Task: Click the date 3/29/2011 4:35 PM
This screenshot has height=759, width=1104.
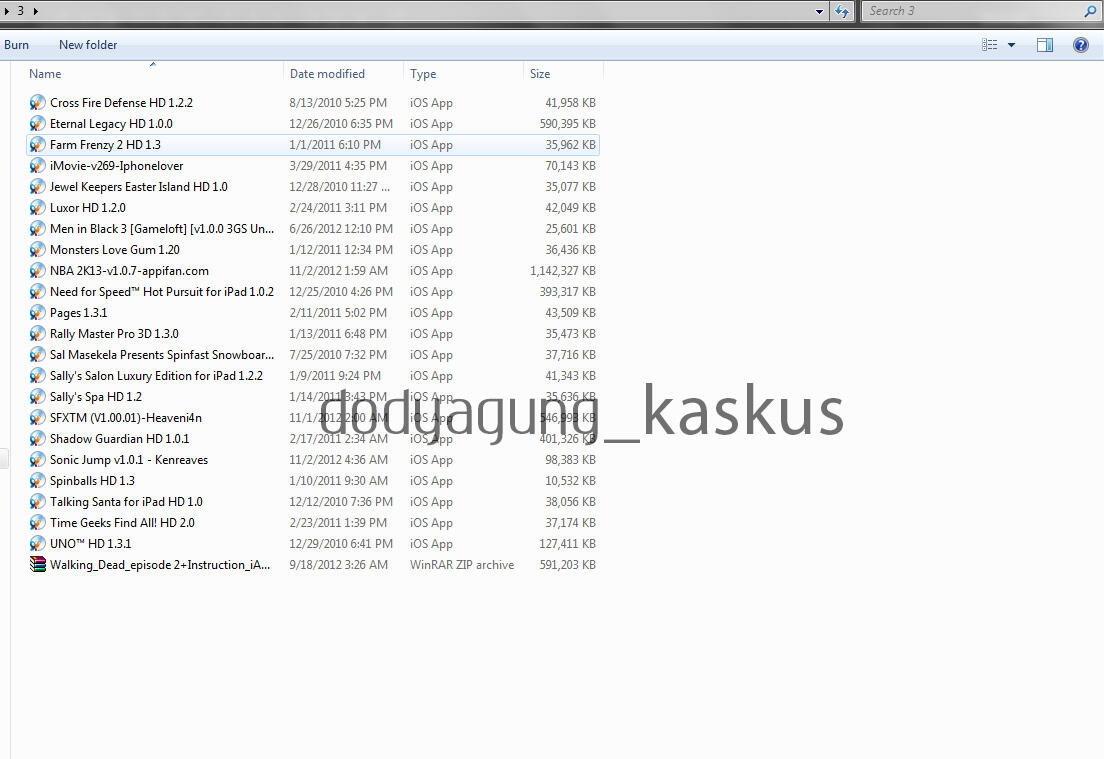Action: pyautogui.click(x=338, y=166)
